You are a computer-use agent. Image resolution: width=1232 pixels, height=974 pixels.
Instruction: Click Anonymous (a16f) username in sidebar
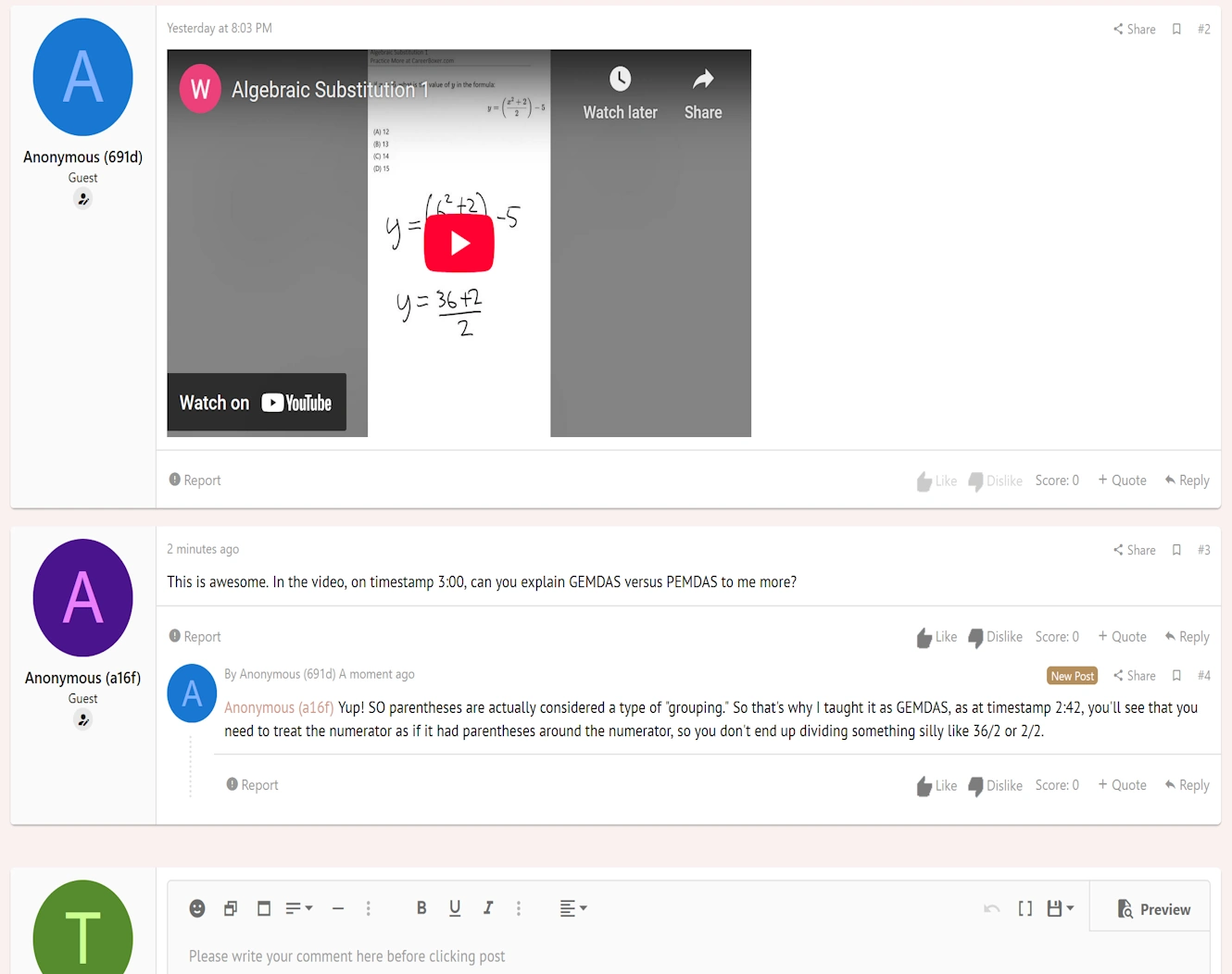point(82,679)
